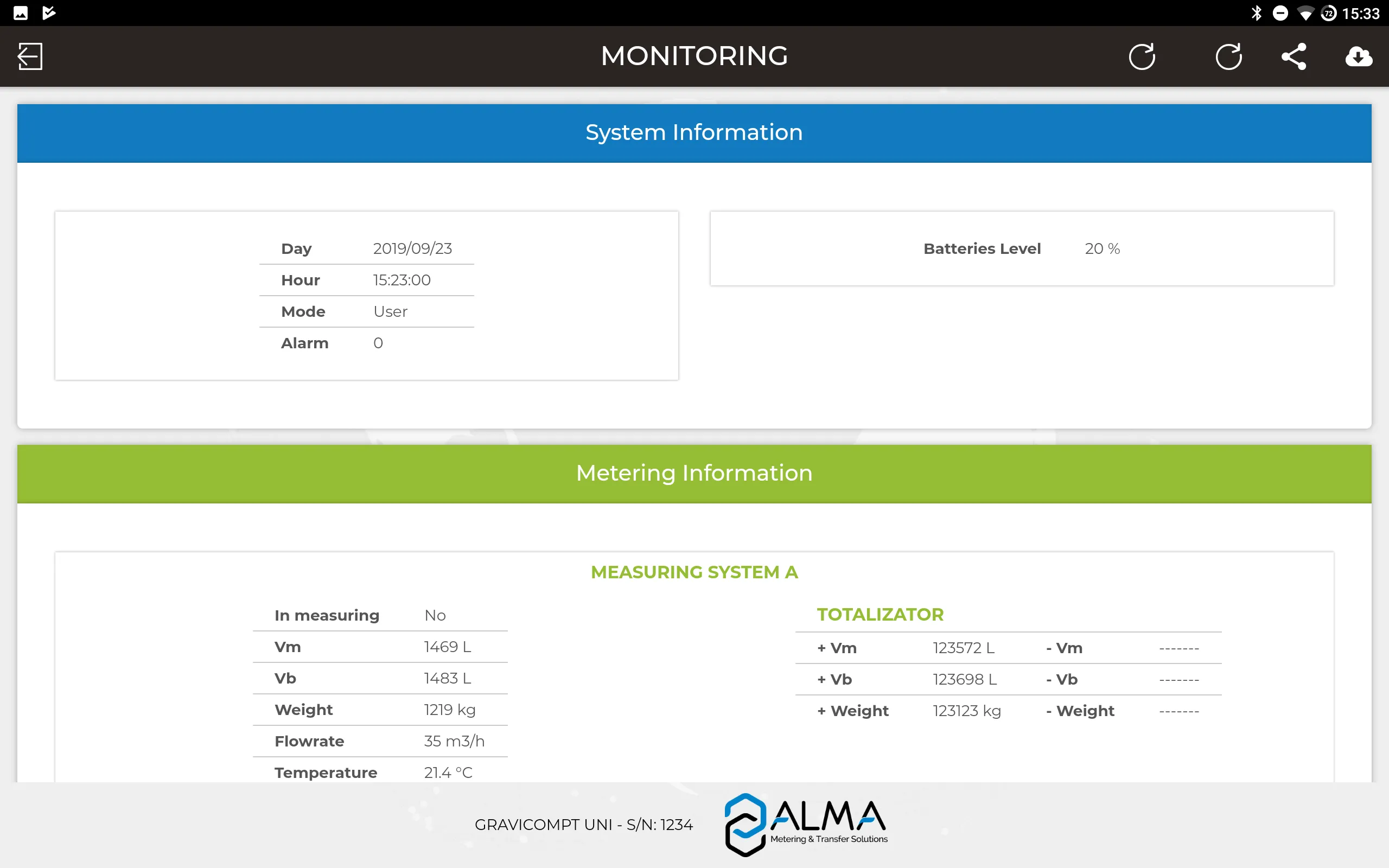This screenshot has height=868, width=1389.
Task: Click the Vb value 1483 L
Action: click(448, 679)
